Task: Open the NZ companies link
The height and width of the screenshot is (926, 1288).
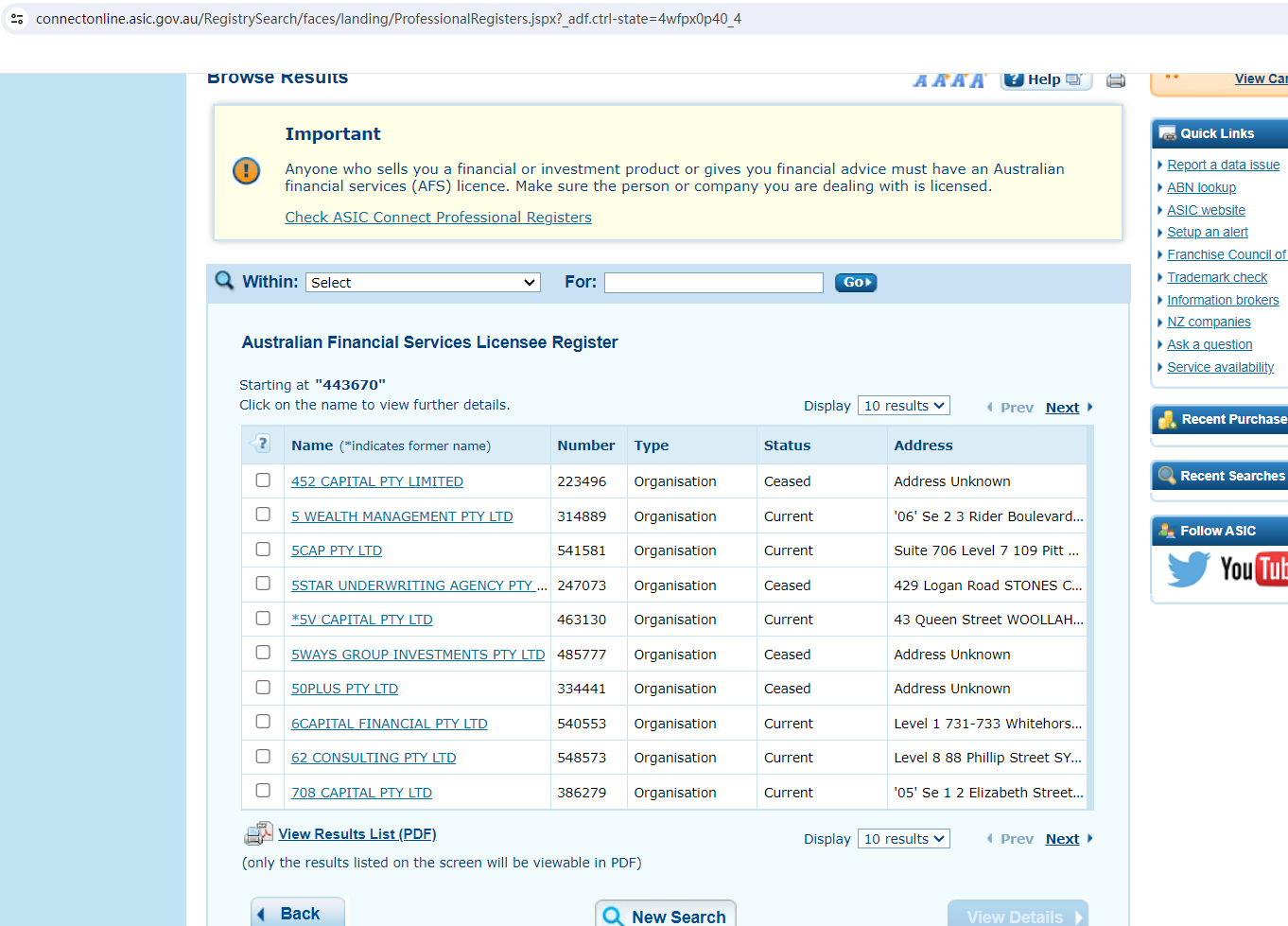Action: click(x=1209, y=322)
